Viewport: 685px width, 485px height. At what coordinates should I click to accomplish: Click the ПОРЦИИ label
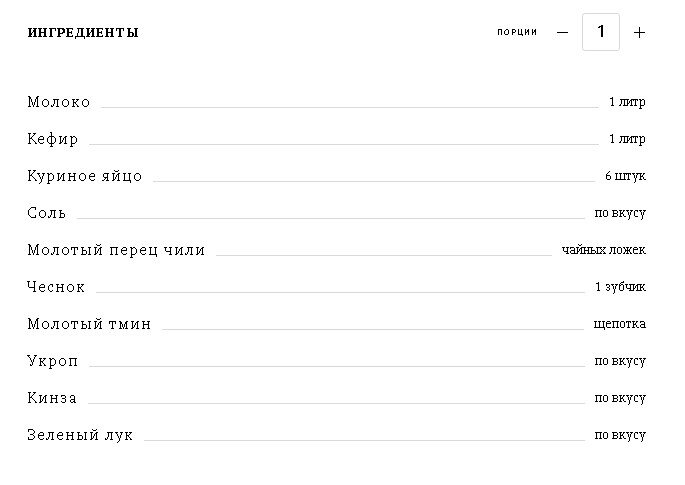(x=517, y=32)
